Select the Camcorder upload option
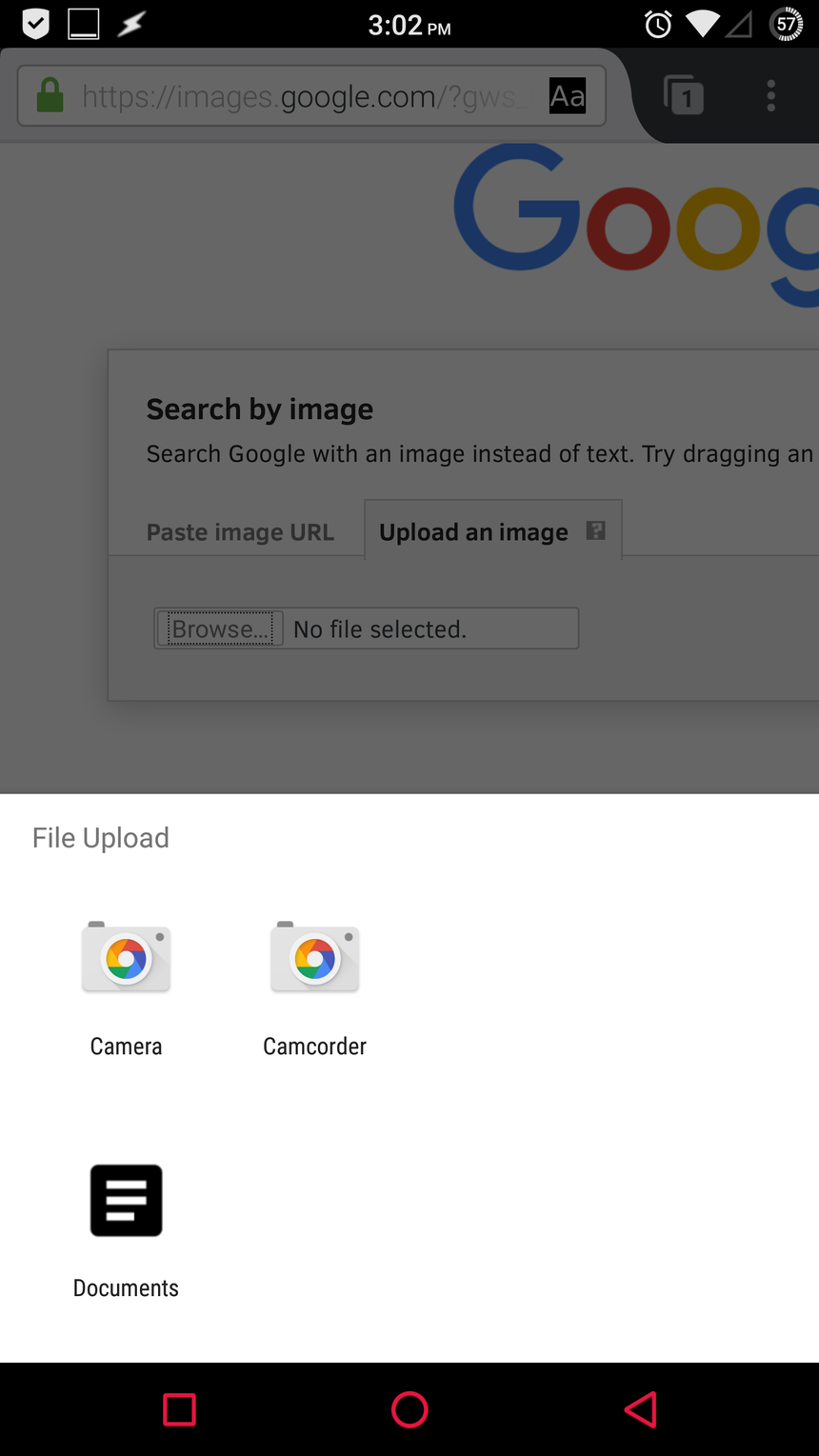Viewport: 819px width, 1456px height. [x=314, y=986]
